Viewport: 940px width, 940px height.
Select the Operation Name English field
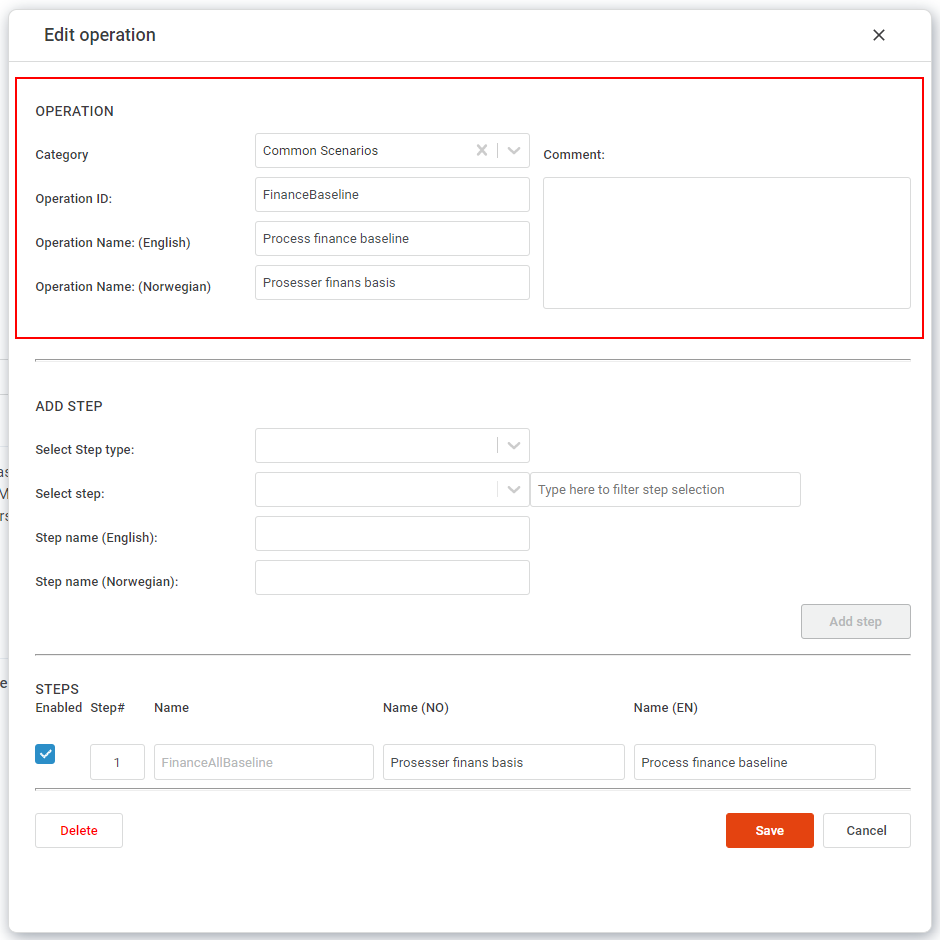pos(392,238)
